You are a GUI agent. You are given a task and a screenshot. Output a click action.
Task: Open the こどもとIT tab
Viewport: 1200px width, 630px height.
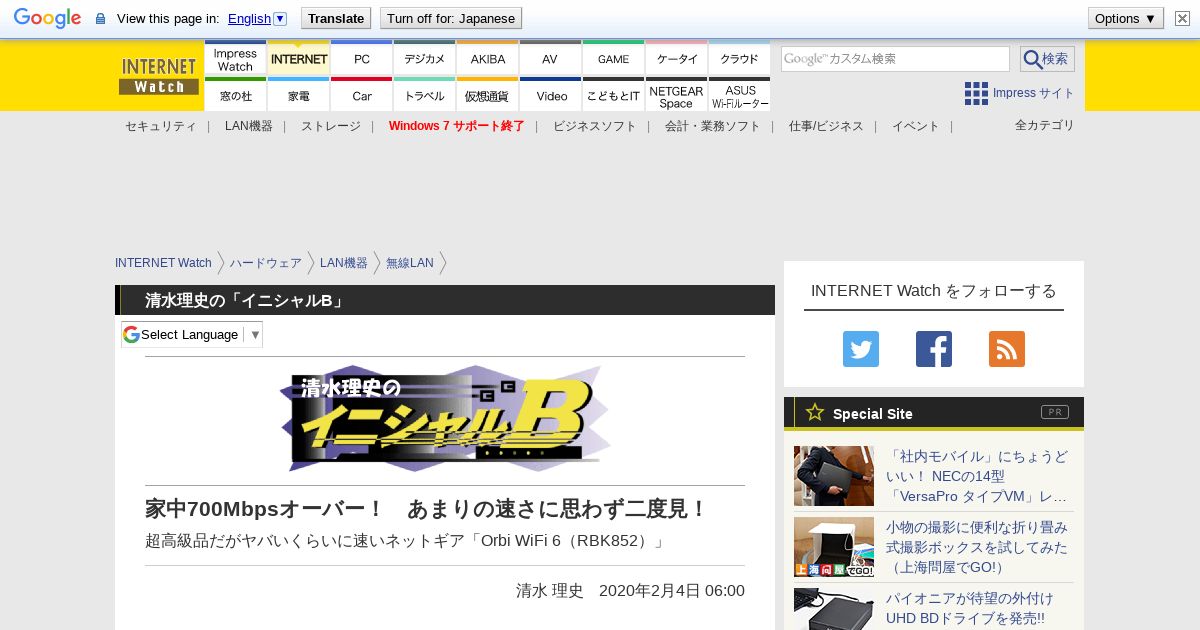(x=613, y=95)
